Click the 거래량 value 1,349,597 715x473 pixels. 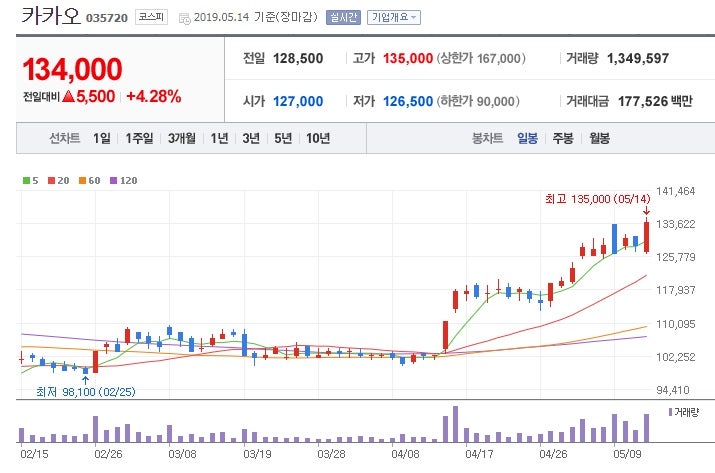tap(638, 58)
